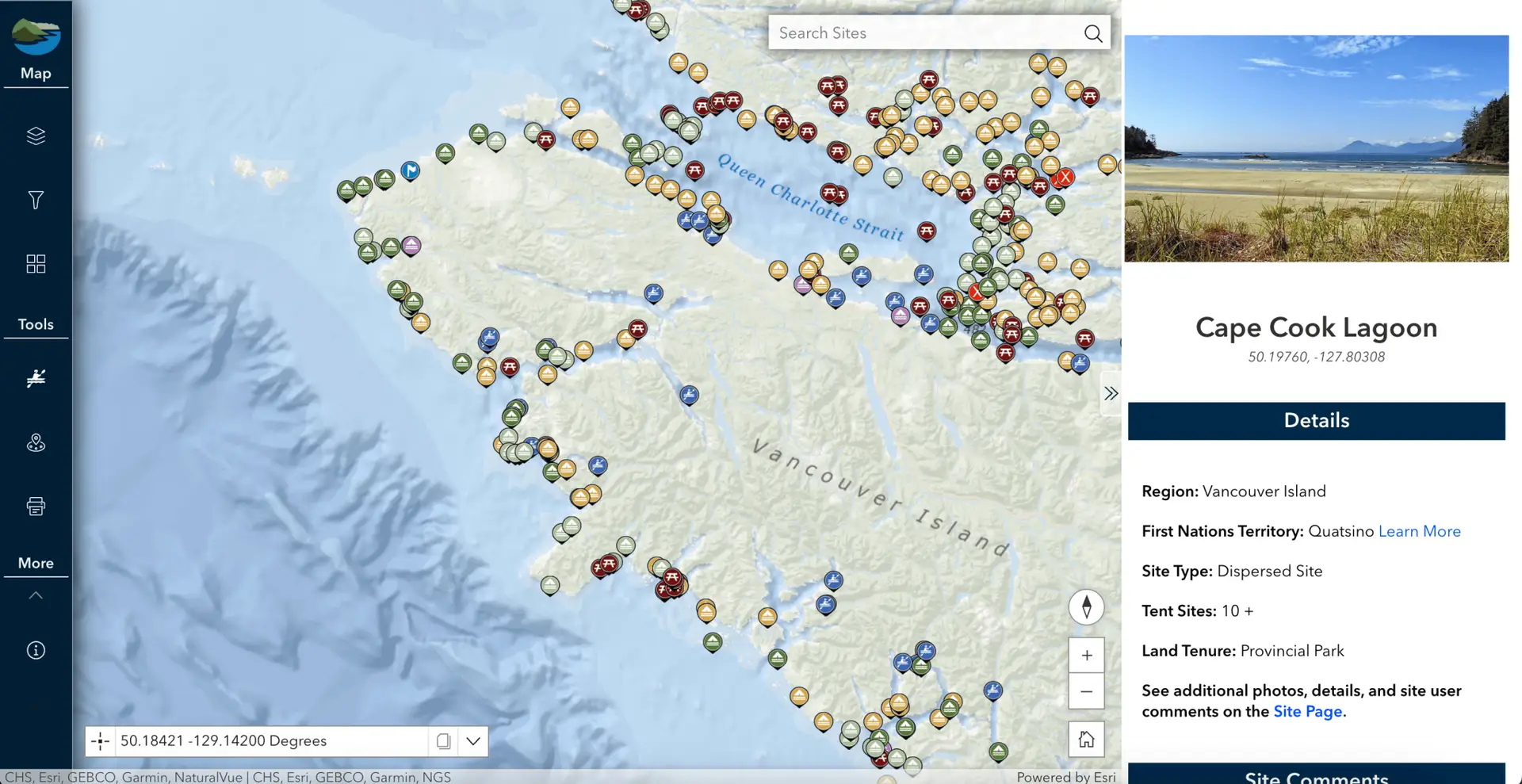Click the Search Sites input field

point(924,33)
